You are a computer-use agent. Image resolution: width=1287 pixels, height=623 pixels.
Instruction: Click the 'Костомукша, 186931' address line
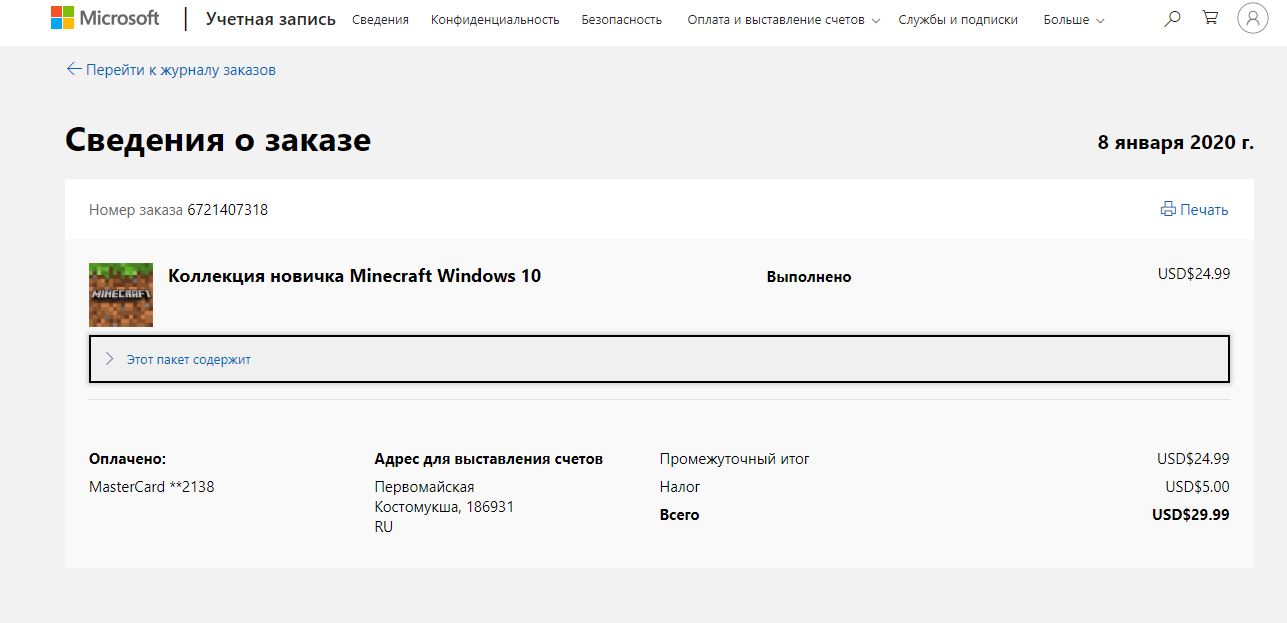(x=444, y=507)
